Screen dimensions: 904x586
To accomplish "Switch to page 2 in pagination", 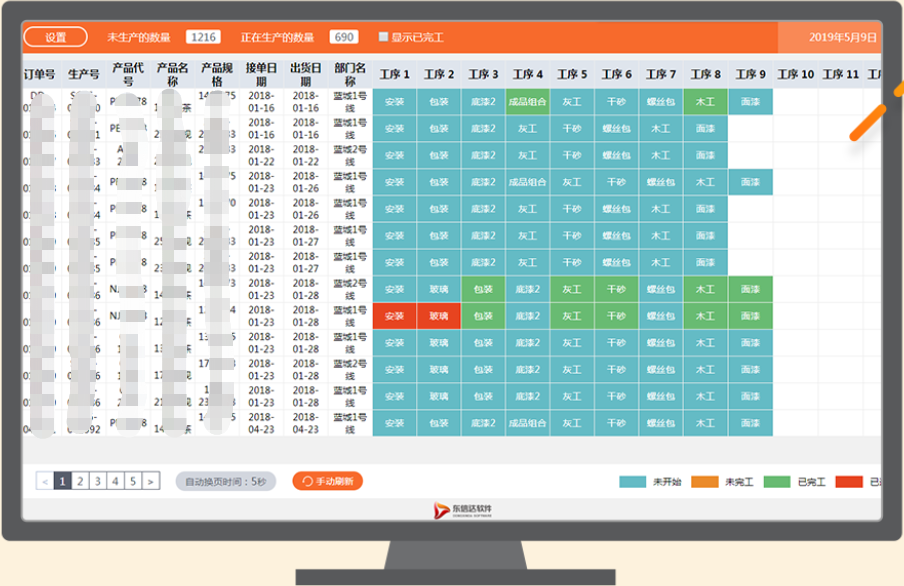I will (80, 482).
